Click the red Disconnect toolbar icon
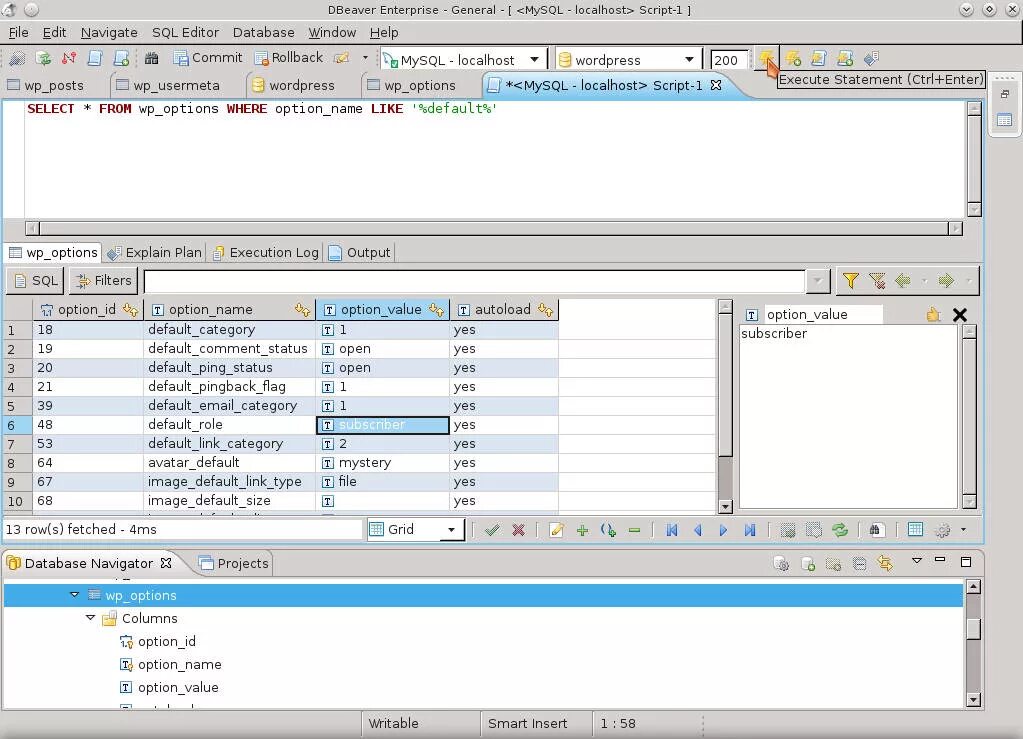Screen dimensions: 1023x739 (x=69, y=59)
